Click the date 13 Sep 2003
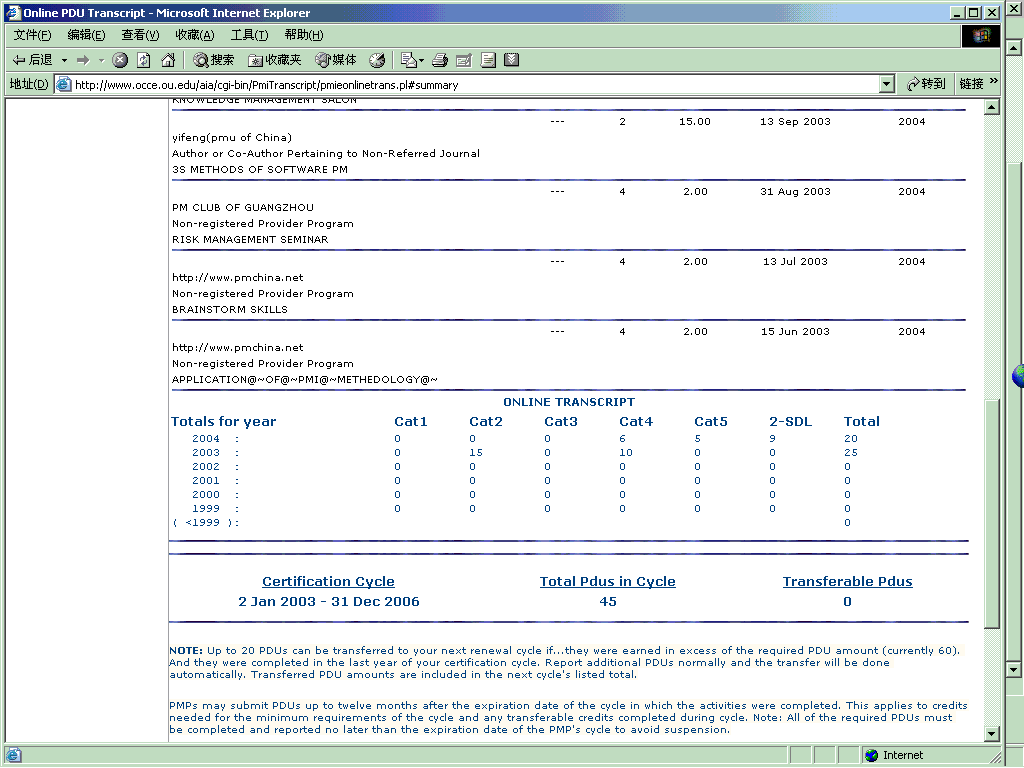Image resolution: width=1024 pixels, height=768 pixels. tap(795, 121)
